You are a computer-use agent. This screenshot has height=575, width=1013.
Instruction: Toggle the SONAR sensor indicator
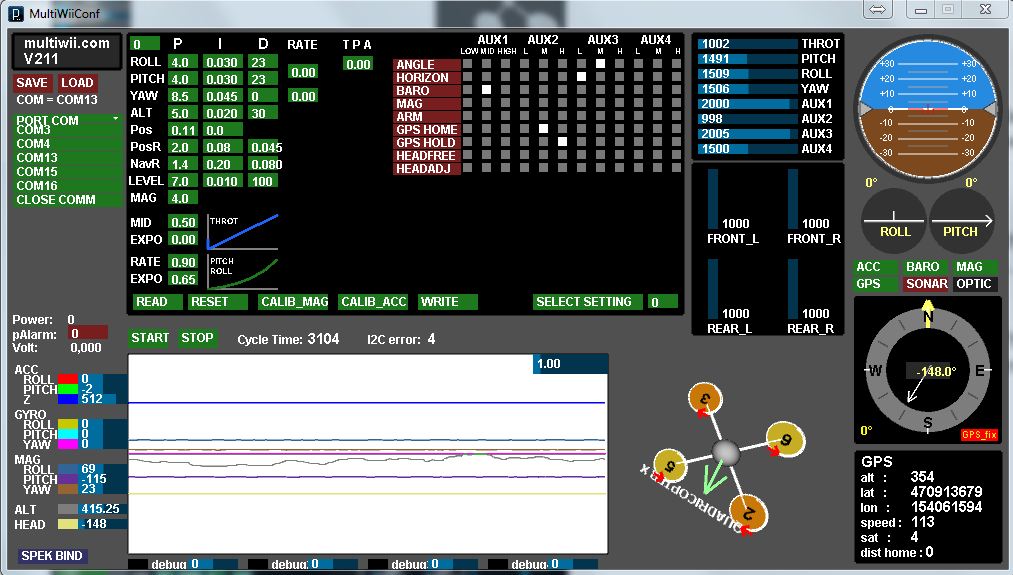tap(926, 284)
